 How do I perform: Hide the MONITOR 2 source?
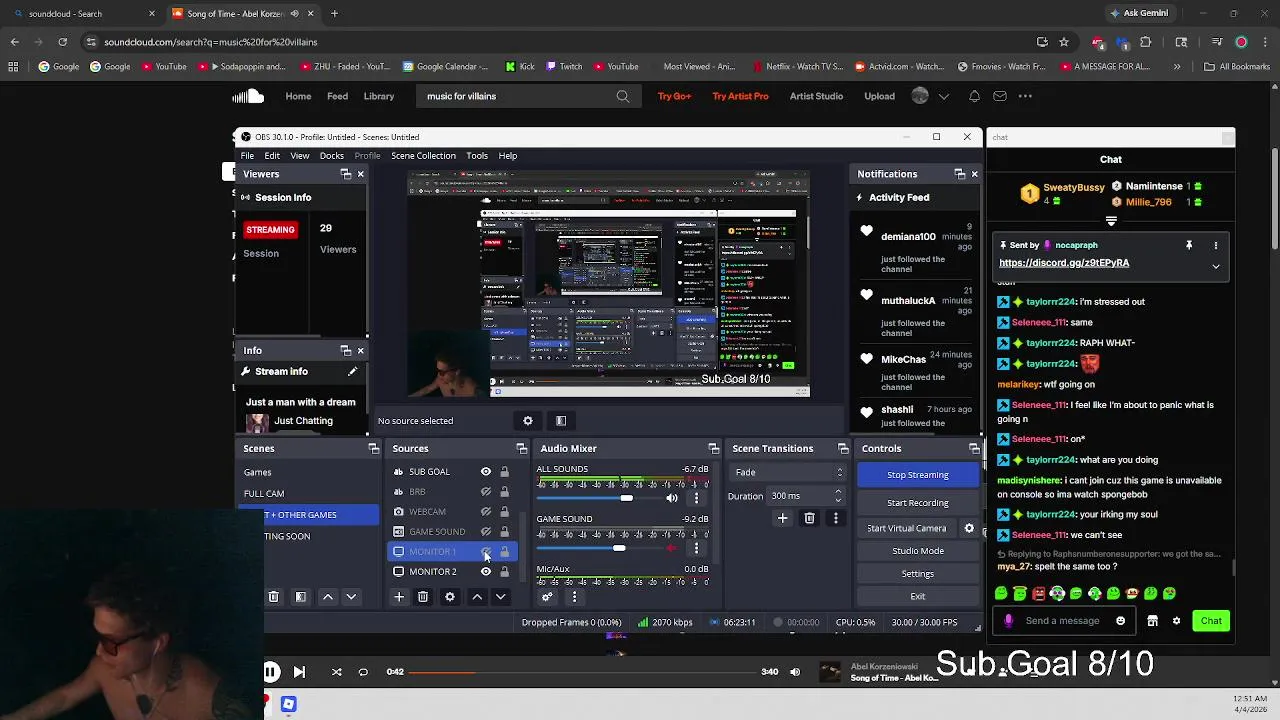pyautogui.click(x=486, y=572)
